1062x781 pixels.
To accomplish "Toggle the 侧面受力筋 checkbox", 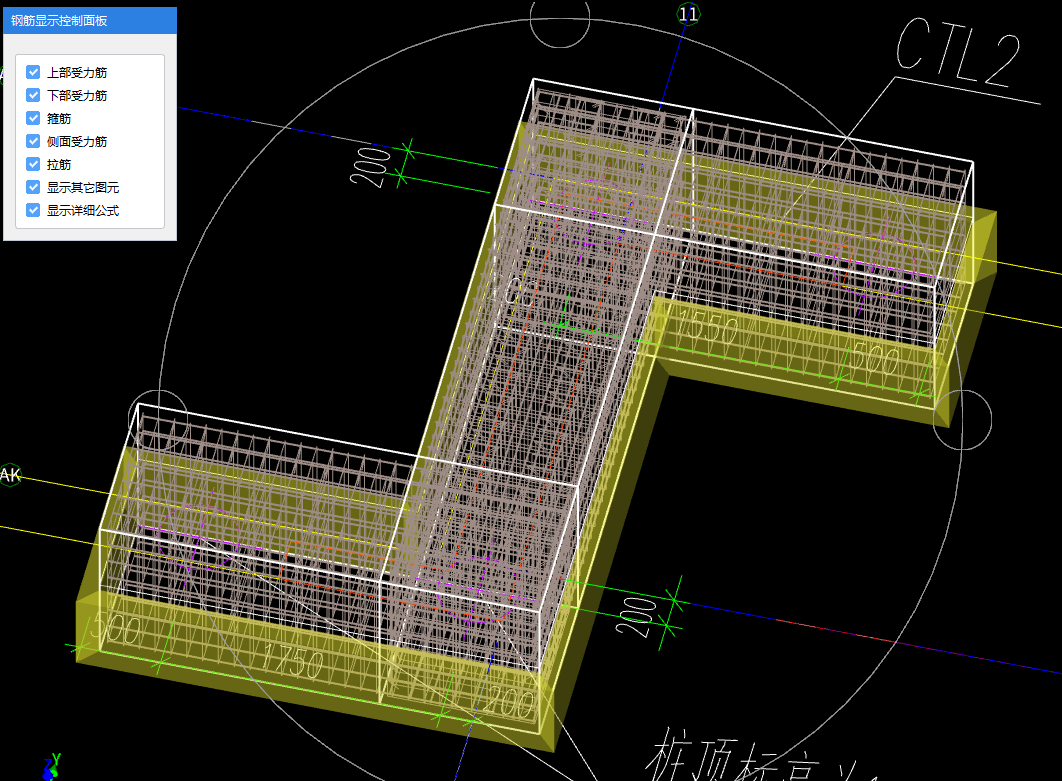I will (x=33, y=141).
